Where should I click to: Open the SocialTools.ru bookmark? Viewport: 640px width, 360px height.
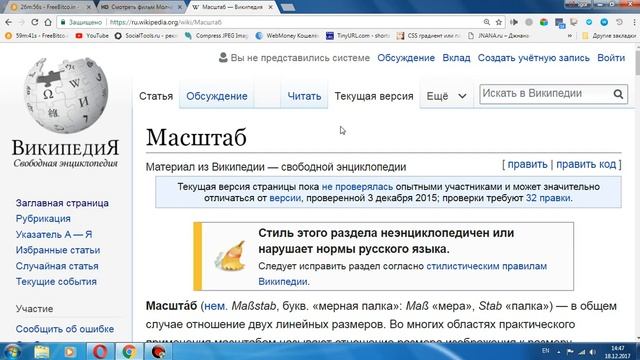pos(146,36)
